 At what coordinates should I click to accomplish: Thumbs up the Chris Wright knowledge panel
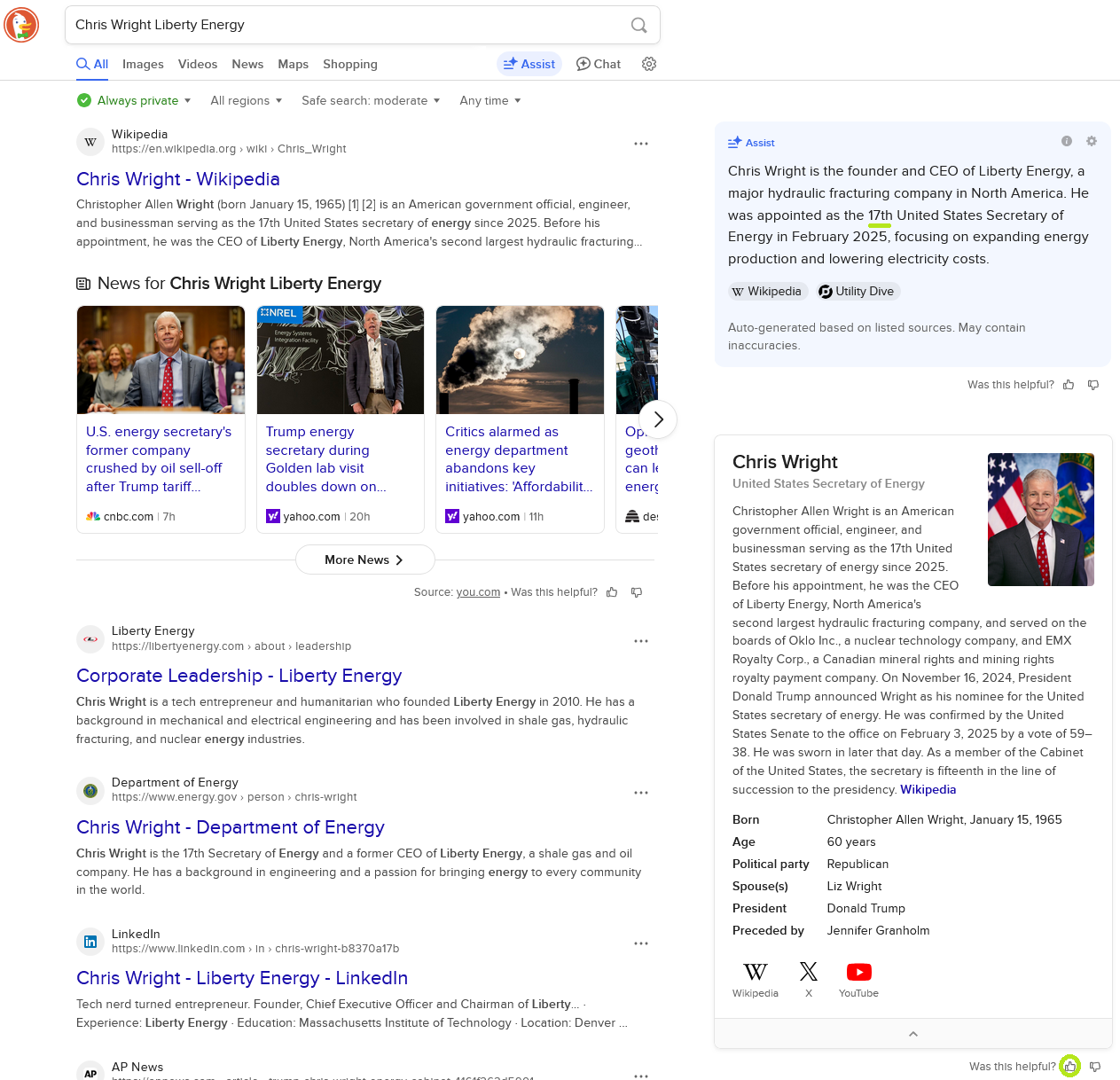pos(1070,1067)
